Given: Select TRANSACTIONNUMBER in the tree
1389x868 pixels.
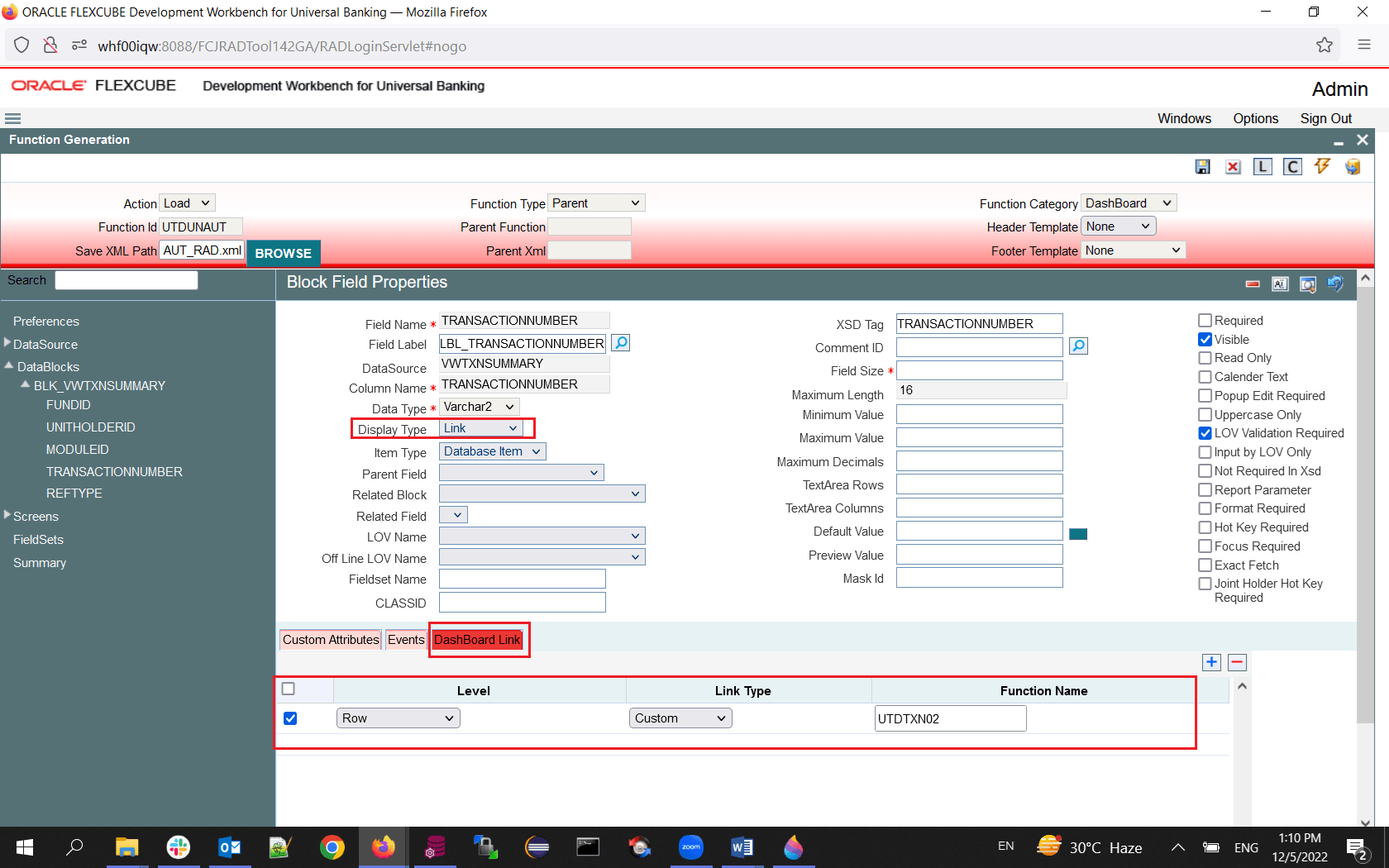Looking at the screenshot, I should pos(114,472).
